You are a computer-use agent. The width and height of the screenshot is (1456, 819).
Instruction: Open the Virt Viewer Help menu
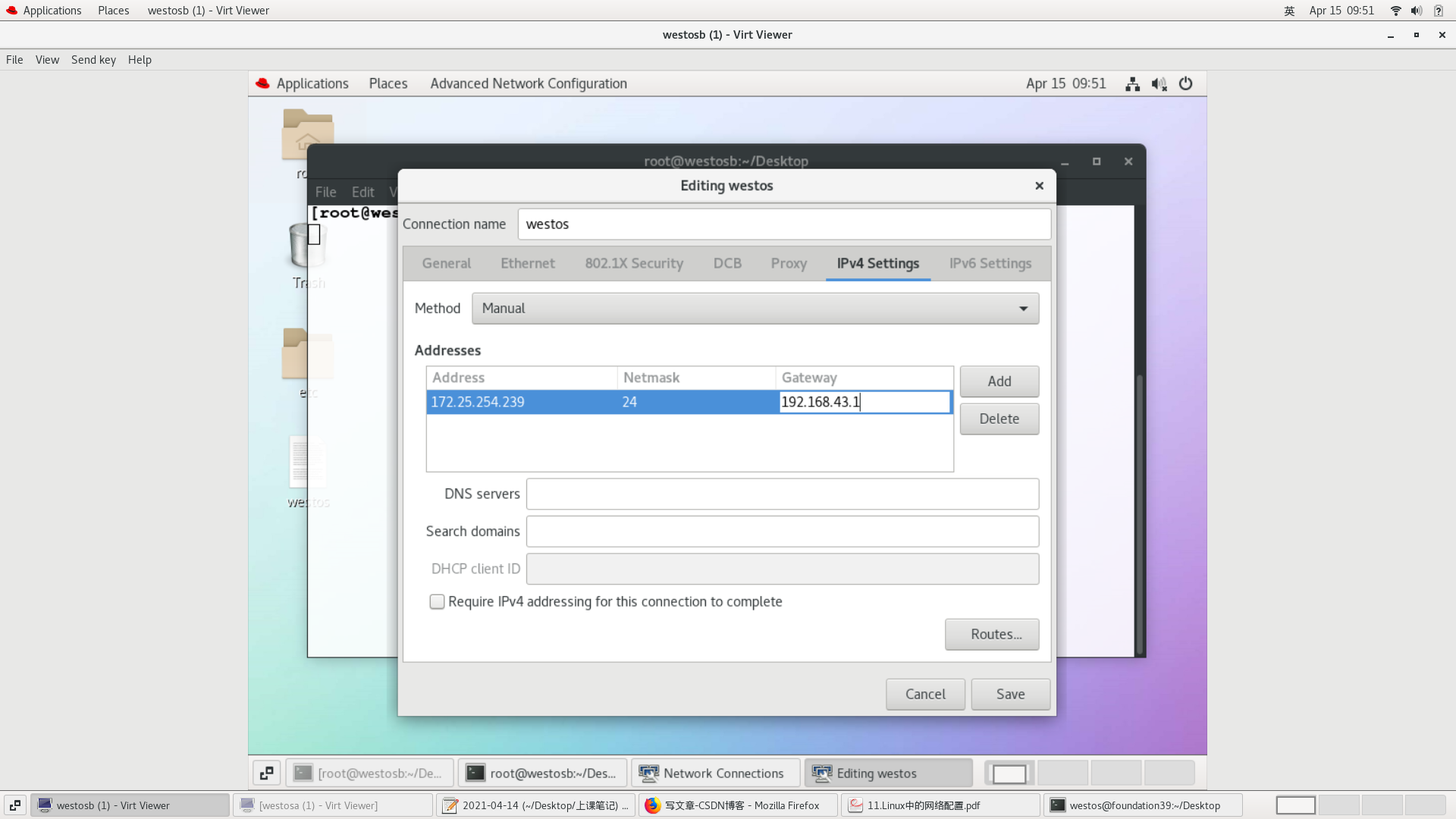(140, 60)
